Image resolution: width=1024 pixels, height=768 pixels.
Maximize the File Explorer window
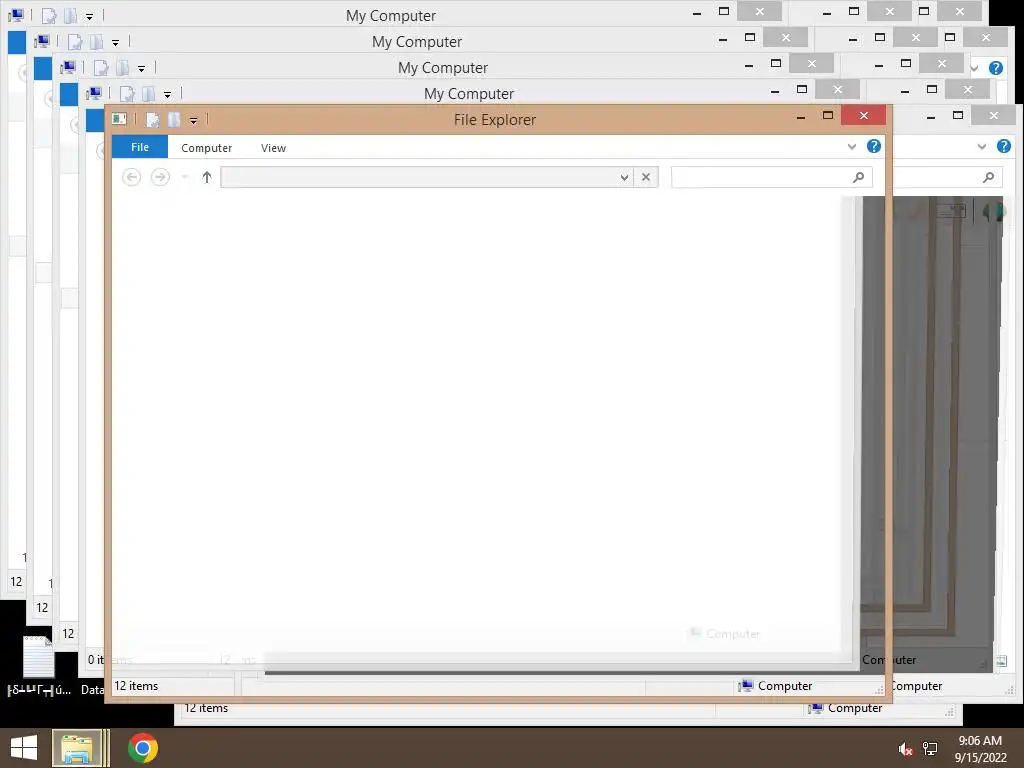click(x=827, y=116)
